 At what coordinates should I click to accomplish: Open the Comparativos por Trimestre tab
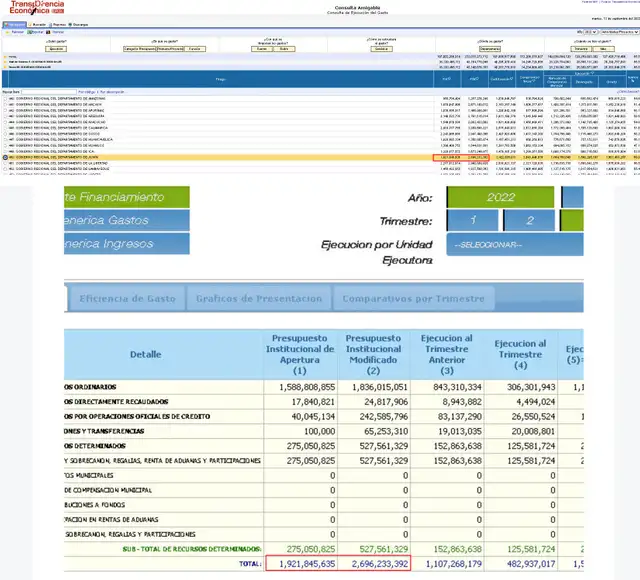pyautogui.click(x=413, y=298)
